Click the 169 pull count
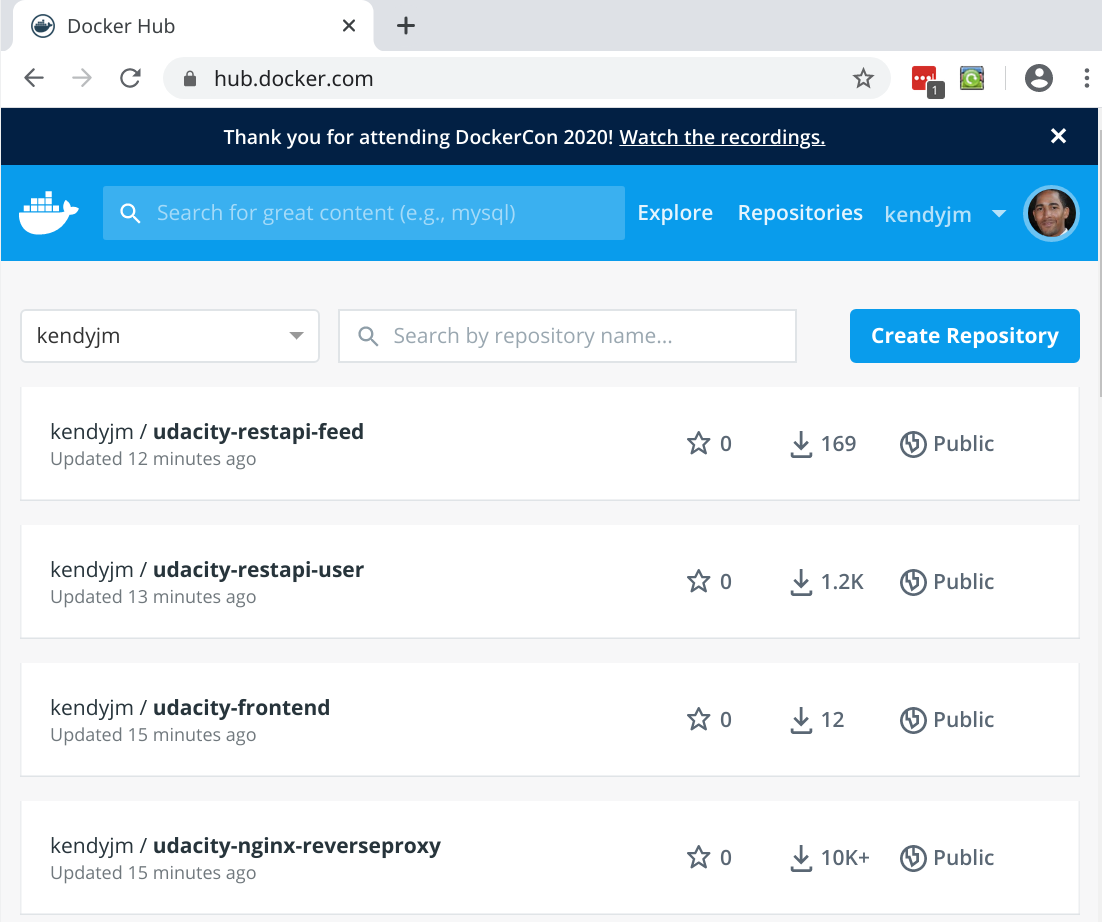This screenshot has width=1102, height=922. [x=838, y=443]
